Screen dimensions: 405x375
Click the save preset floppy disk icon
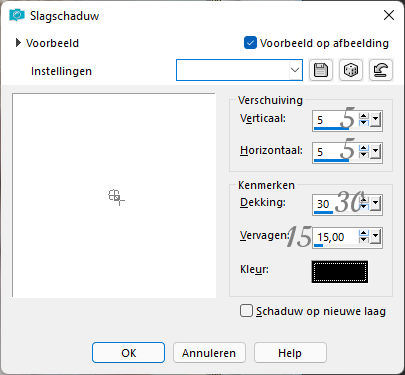(321, 70)
